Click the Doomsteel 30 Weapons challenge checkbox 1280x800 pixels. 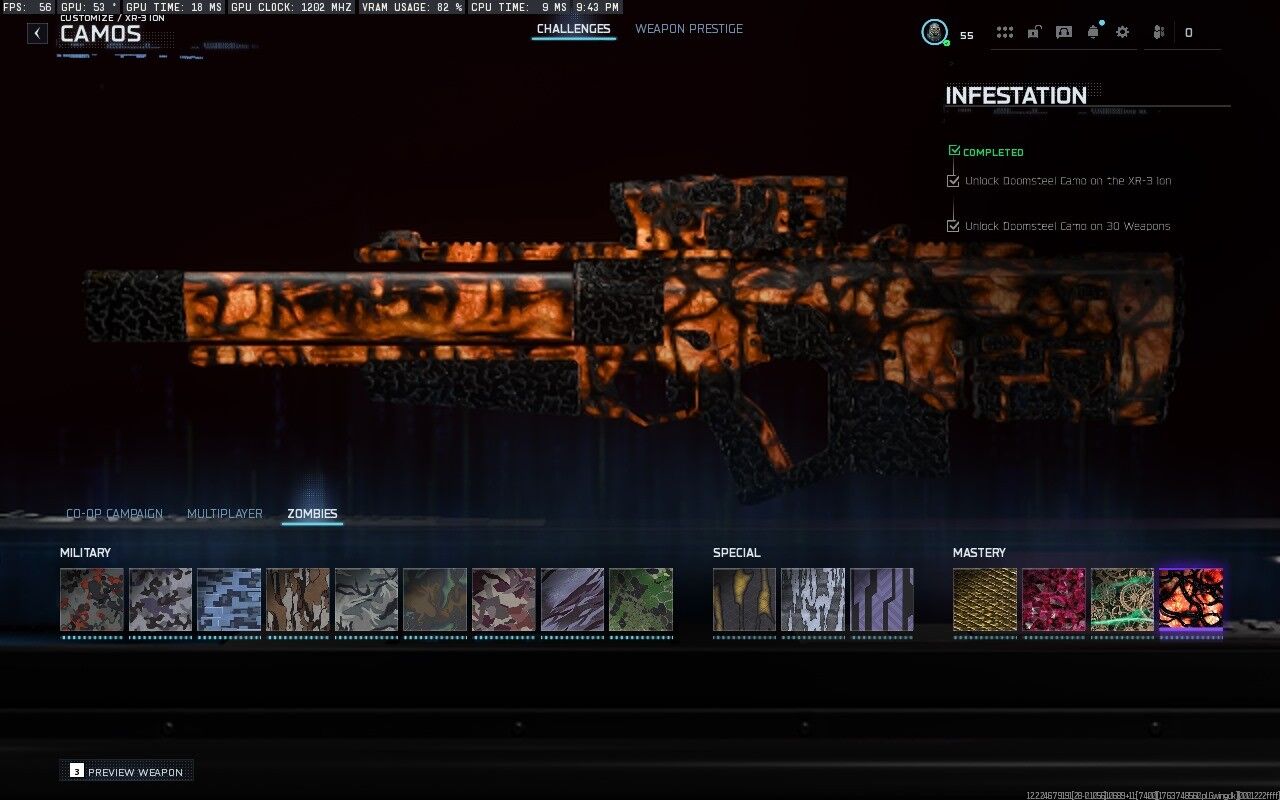(x=953, y=226)
